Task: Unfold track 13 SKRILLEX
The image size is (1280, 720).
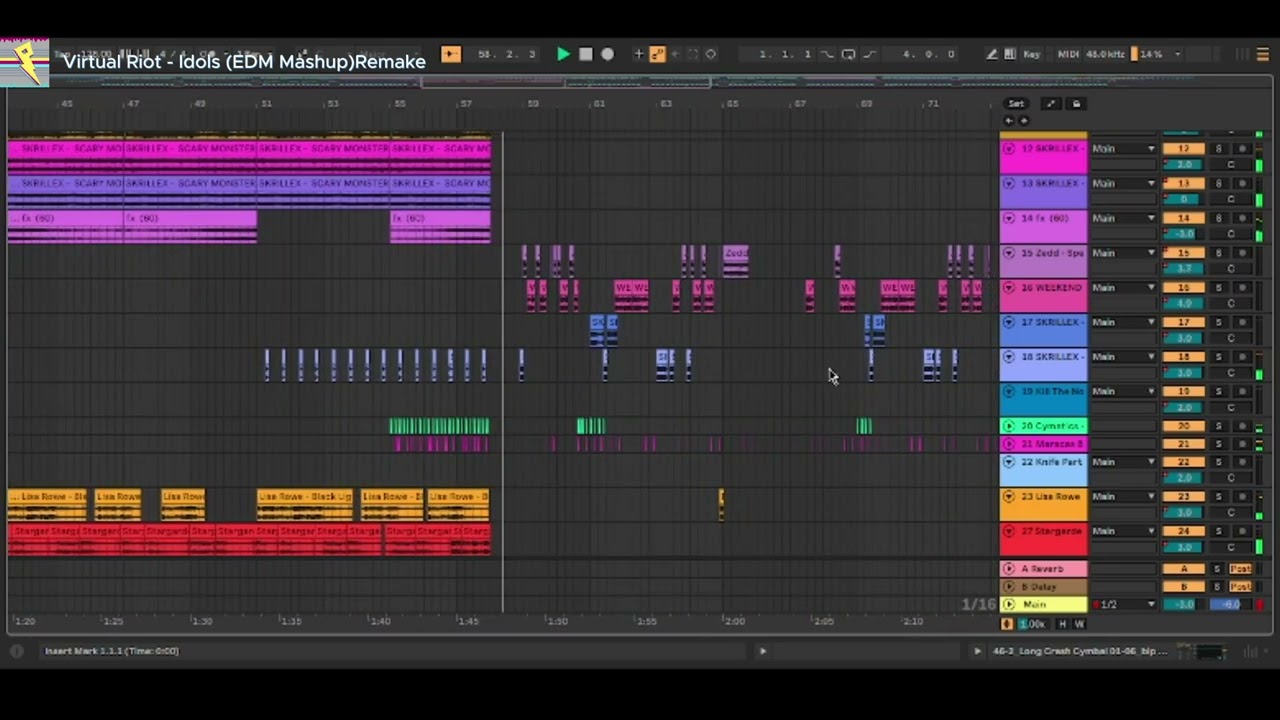Action: (x=1009, y=184)
